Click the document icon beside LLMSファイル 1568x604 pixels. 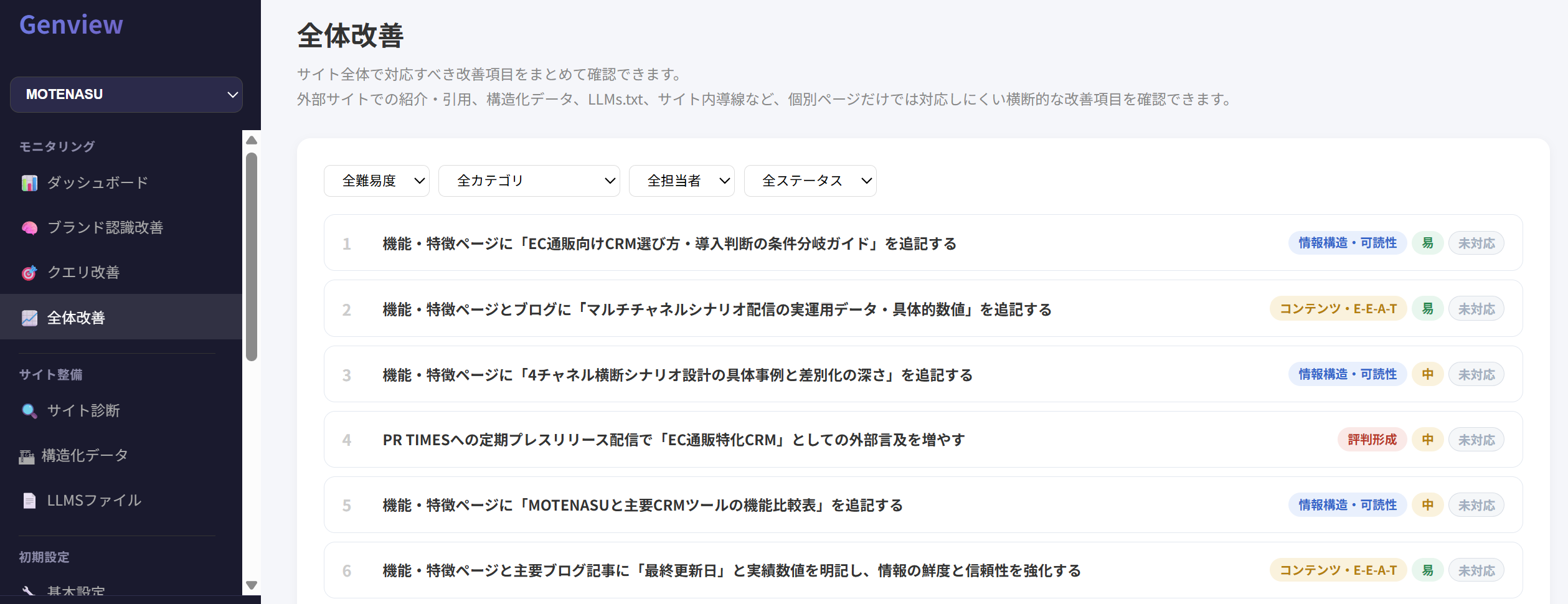(x=29, y=501)
